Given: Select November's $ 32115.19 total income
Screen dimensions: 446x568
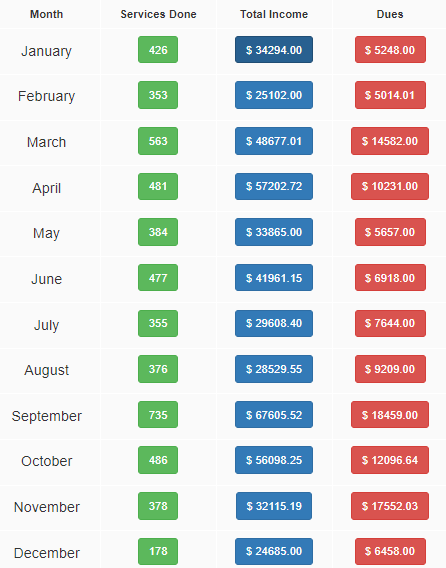Looking at the screenshot, I should (x=274, y=506).
